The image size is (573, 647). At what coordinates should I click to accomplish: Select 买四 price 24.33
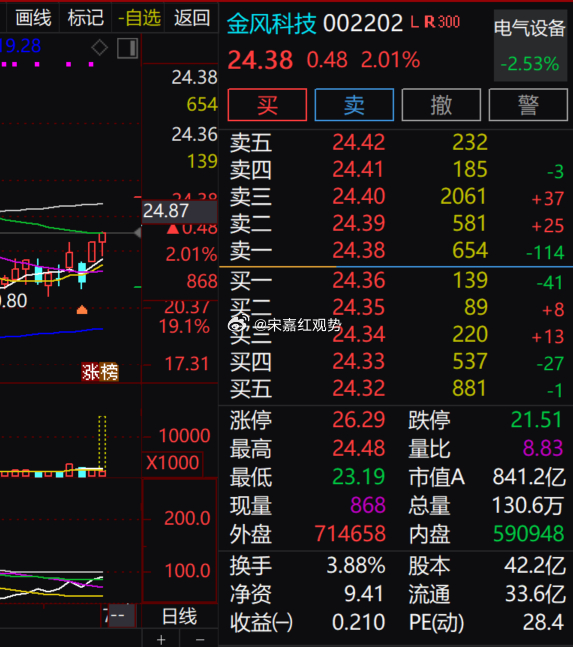click(358, 361)
